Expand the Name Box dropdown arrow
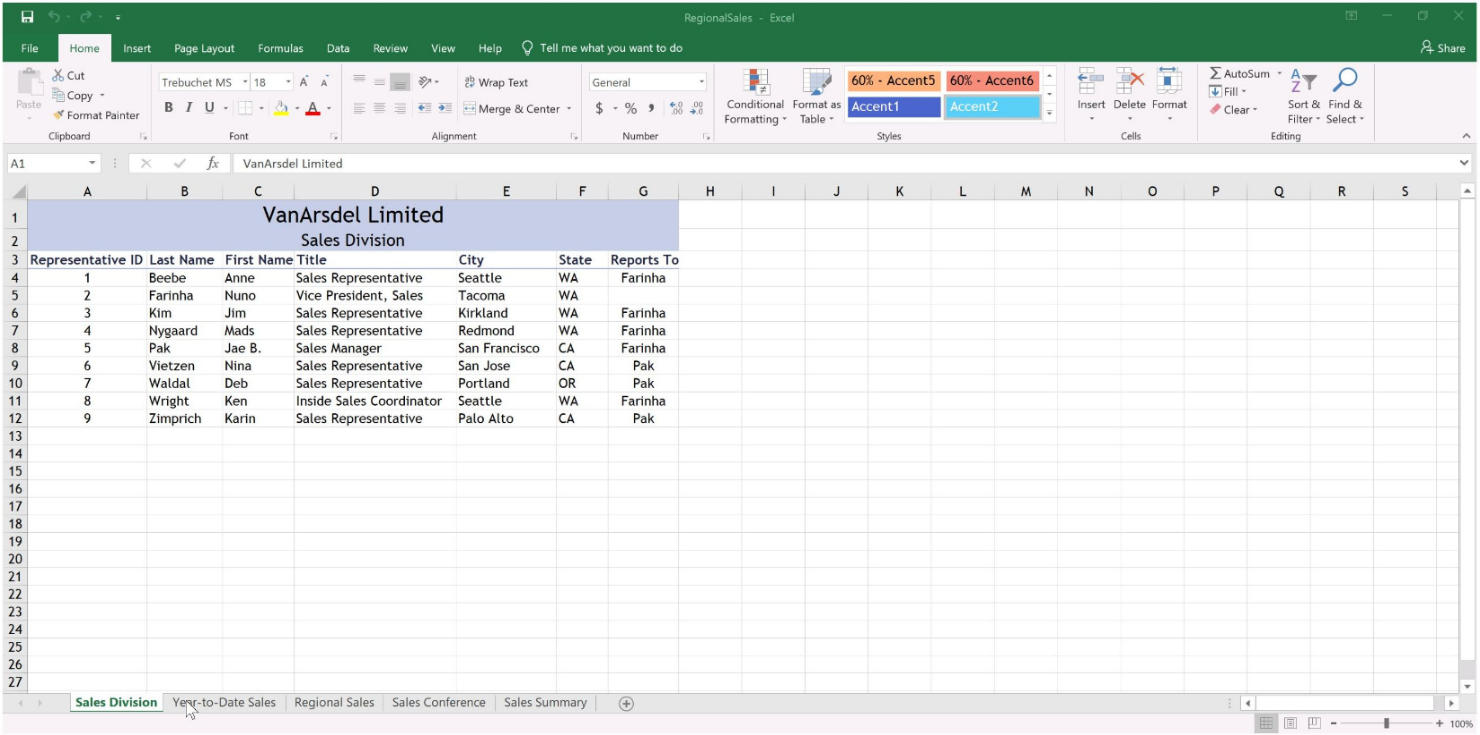Screen dimensions: 1480x735 (x=93, y=163)
